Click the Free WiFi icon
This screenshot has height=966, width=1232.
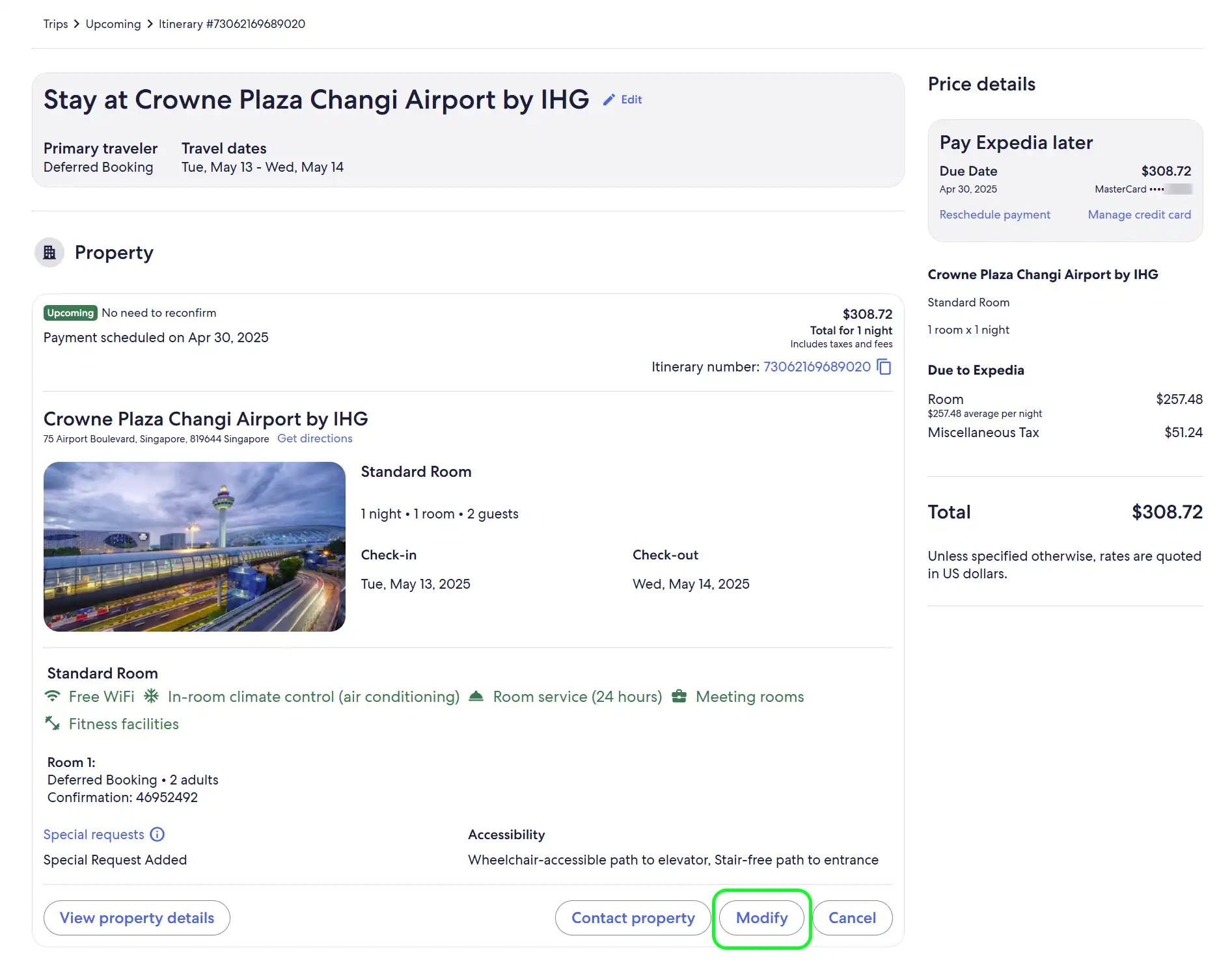(52, 696)
